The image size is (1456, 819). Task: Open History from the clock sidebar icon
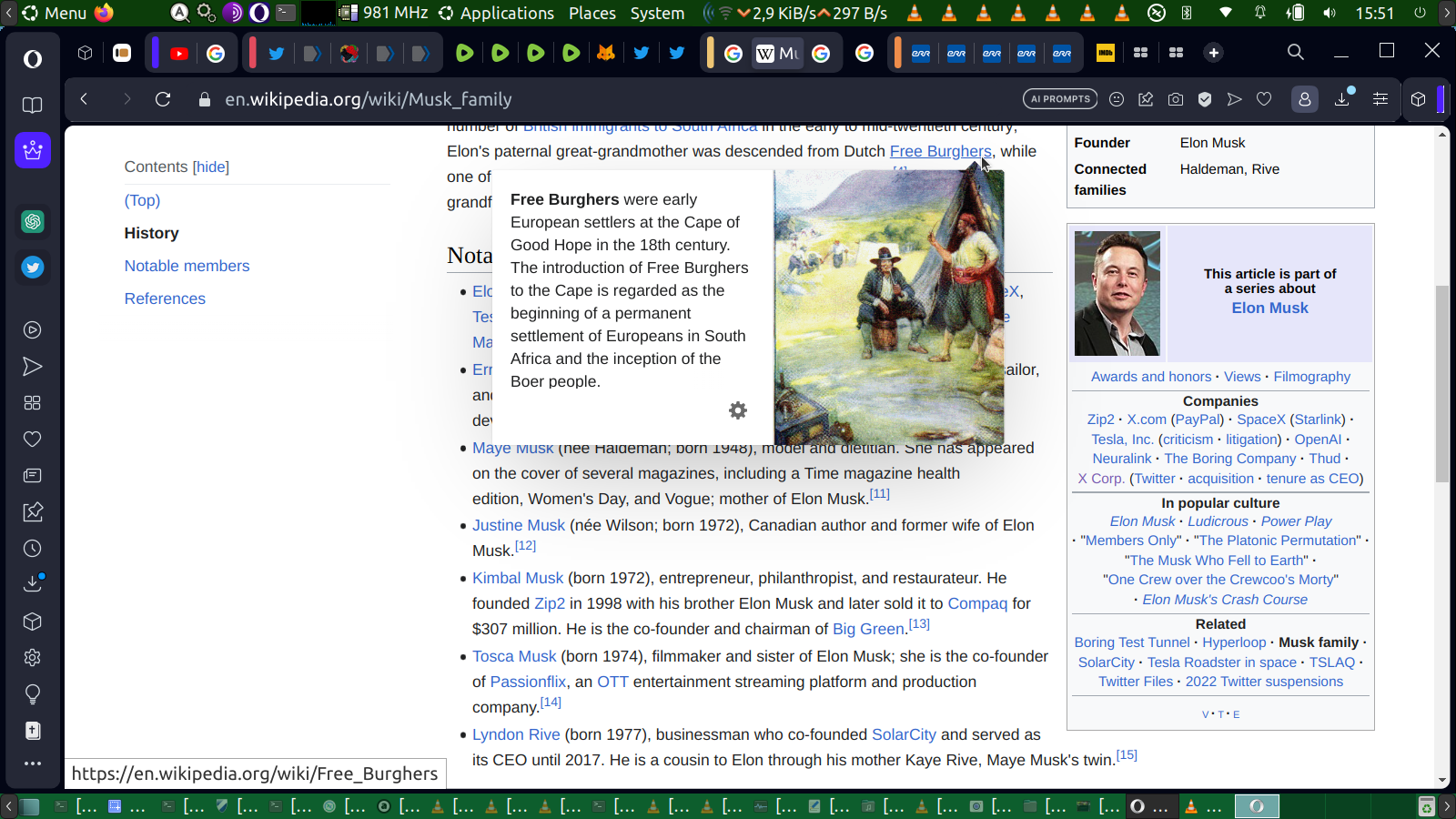coord(33,549)
